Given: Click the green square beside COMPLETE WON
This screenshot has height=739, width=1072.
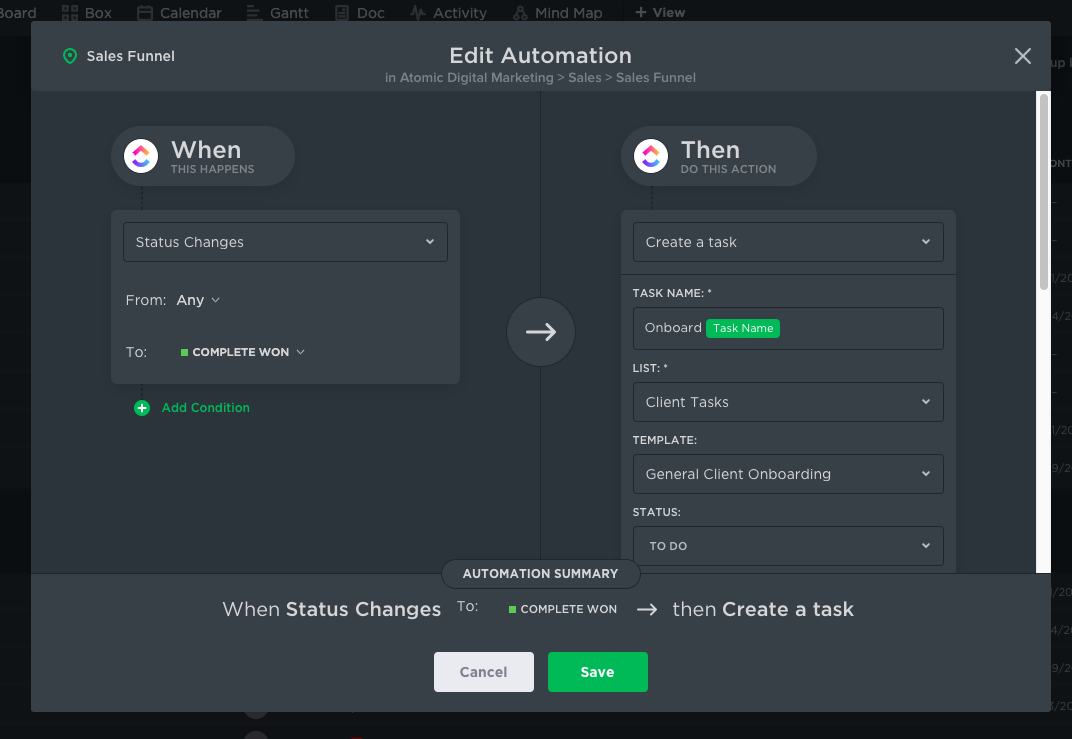Looking at the screenshot, I should tap(183, 352).
